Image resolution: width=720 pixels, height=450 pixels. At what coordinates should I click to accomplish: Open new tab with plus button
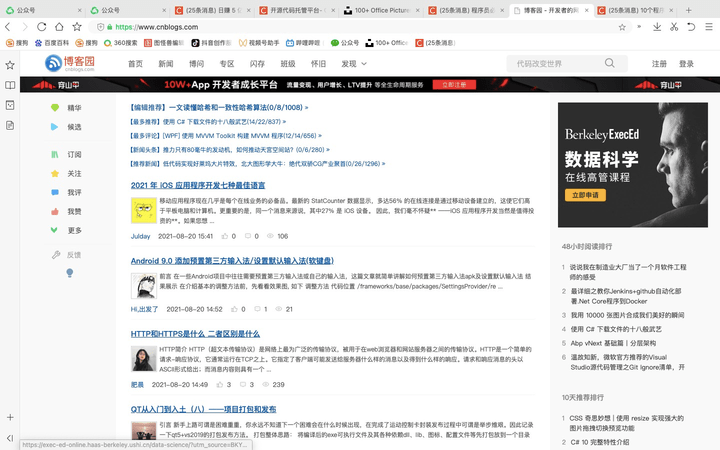point(688,10)
